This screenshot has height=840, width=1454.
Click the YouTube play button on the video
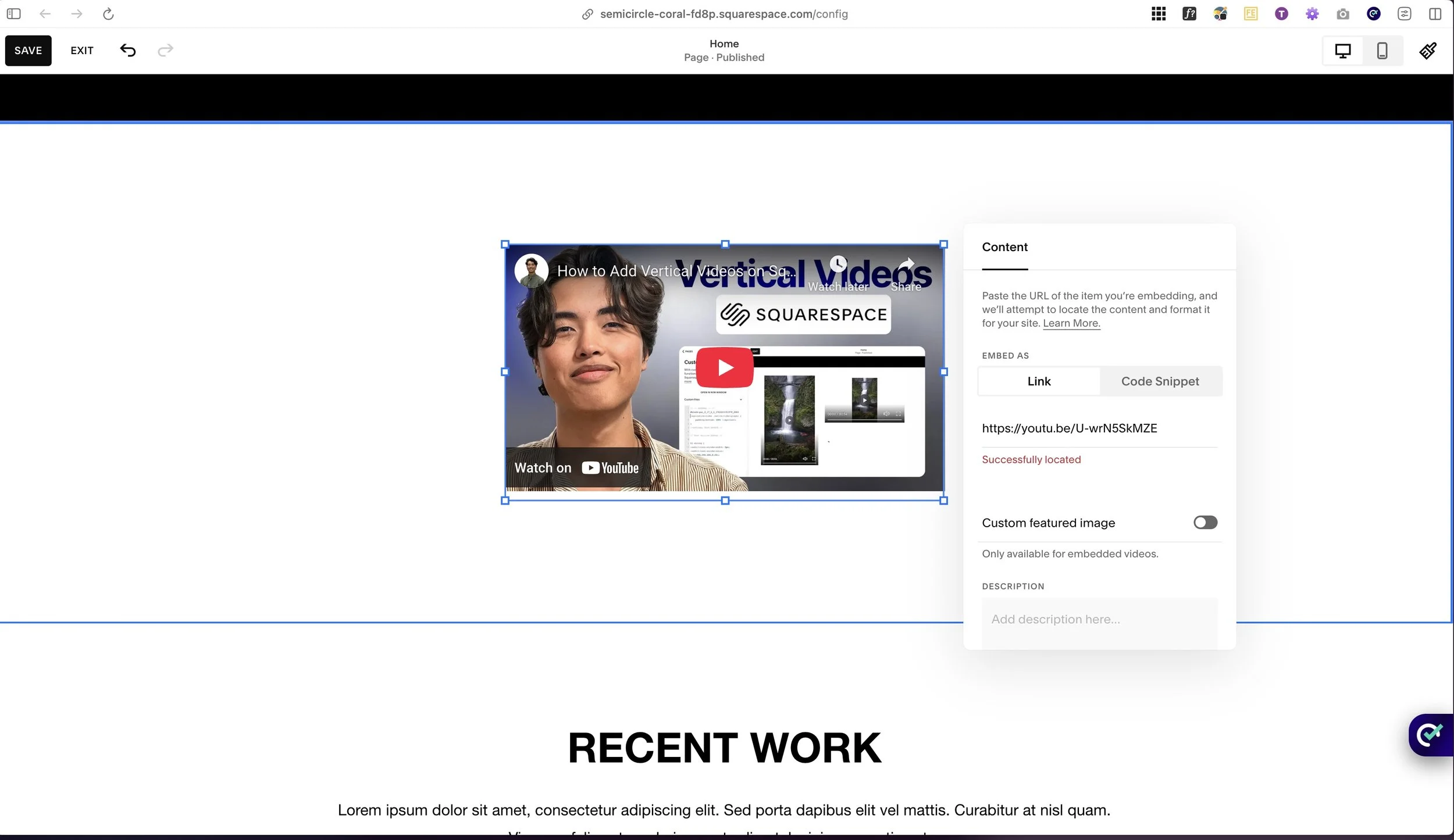[x=724, y=366]
